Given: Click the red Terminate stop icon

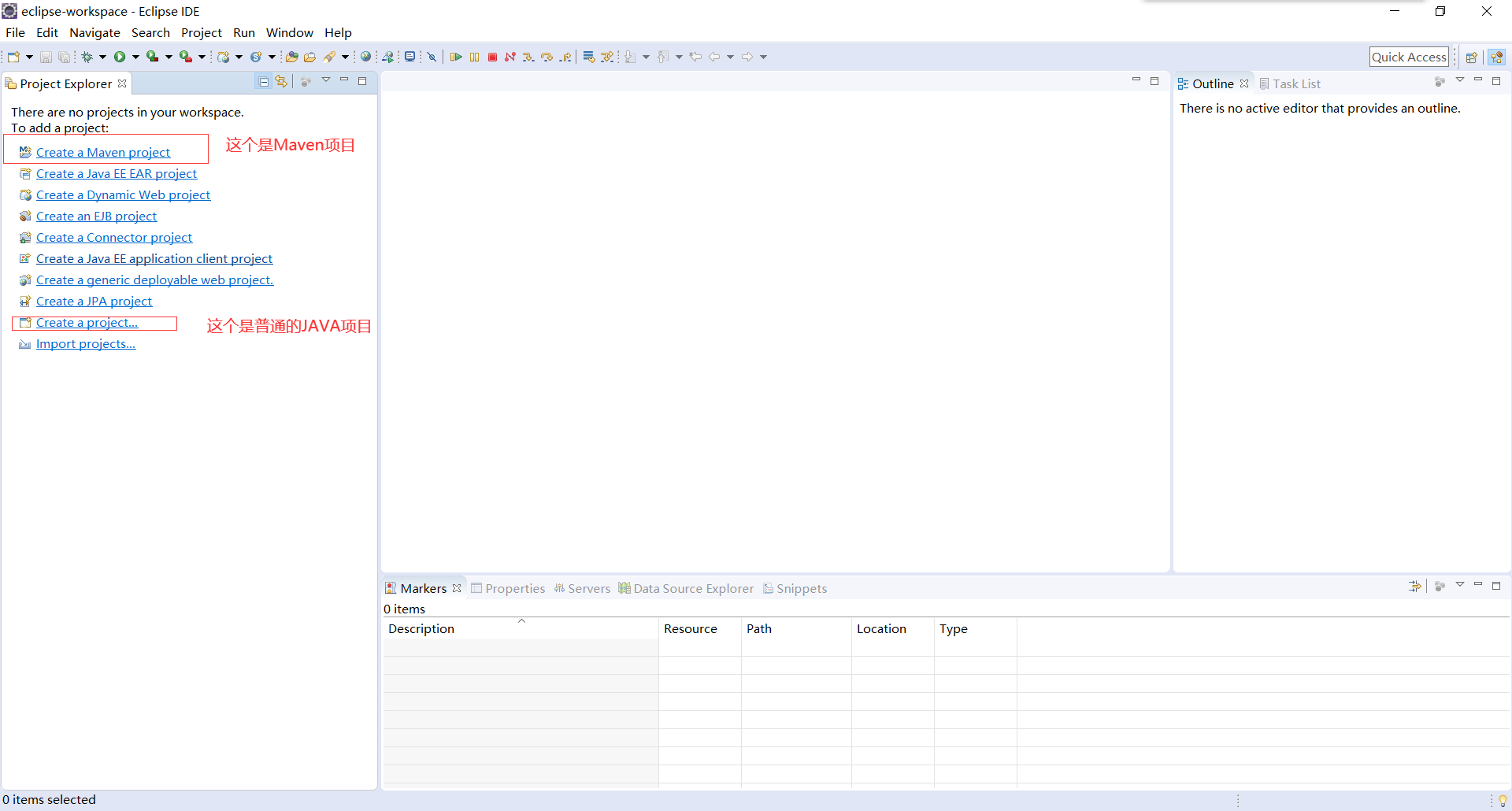Looking at the screenshot, I should pos(492,57).
